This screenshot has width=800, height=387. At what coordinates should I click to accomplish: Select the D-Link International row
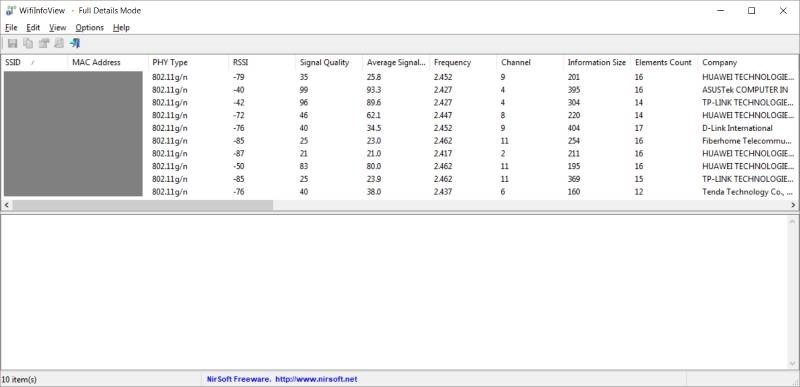point(399,128)
